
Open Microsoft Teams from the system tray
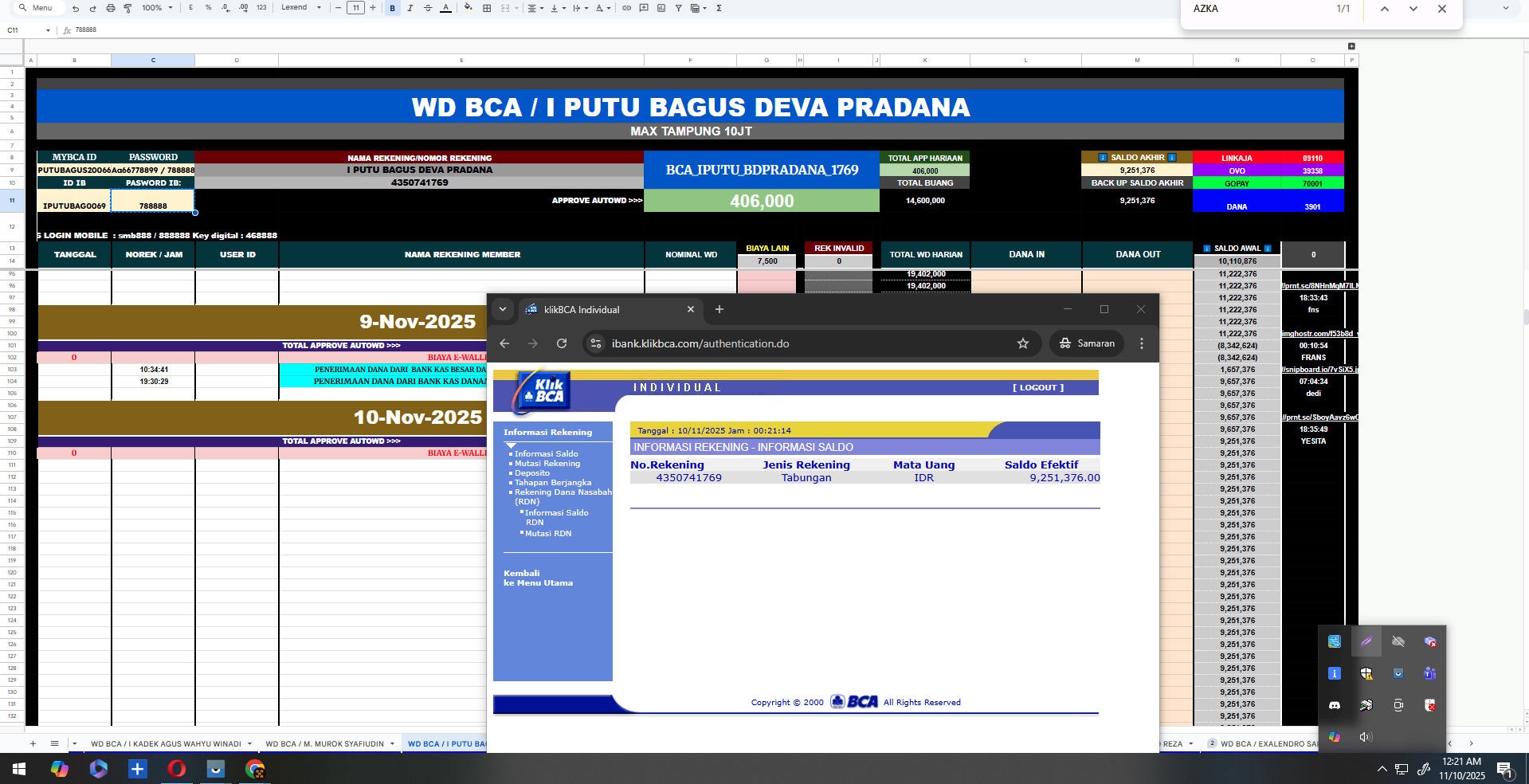pos(1430,673)
